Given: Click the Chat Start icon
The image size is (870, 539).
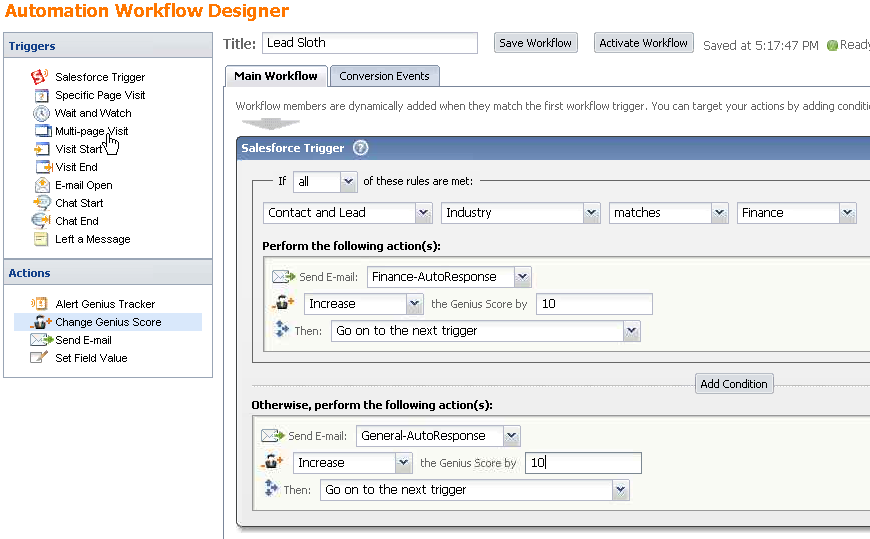Looking at the screenshot, I should (42, 203).
